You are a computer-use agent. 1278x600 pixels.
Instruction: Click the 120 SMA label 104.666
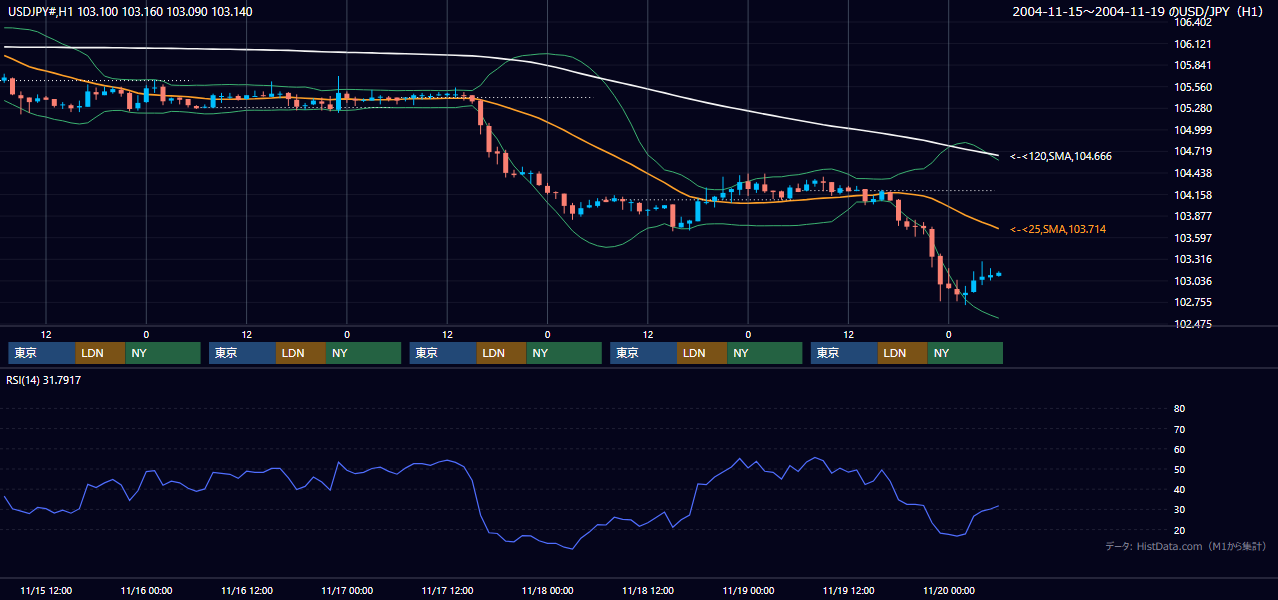(x=1060, y=156)
